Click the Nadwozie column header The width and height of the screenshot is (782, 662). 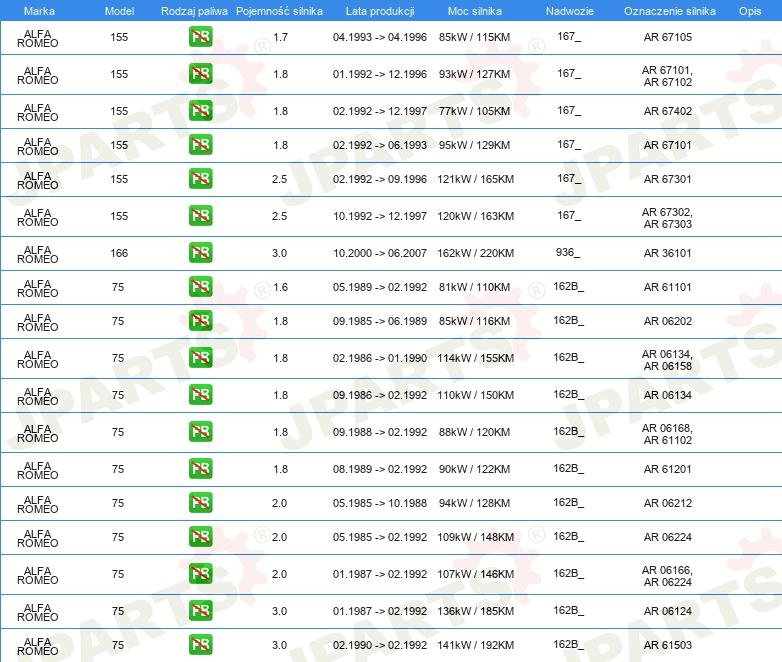click(x=570, y=11)
